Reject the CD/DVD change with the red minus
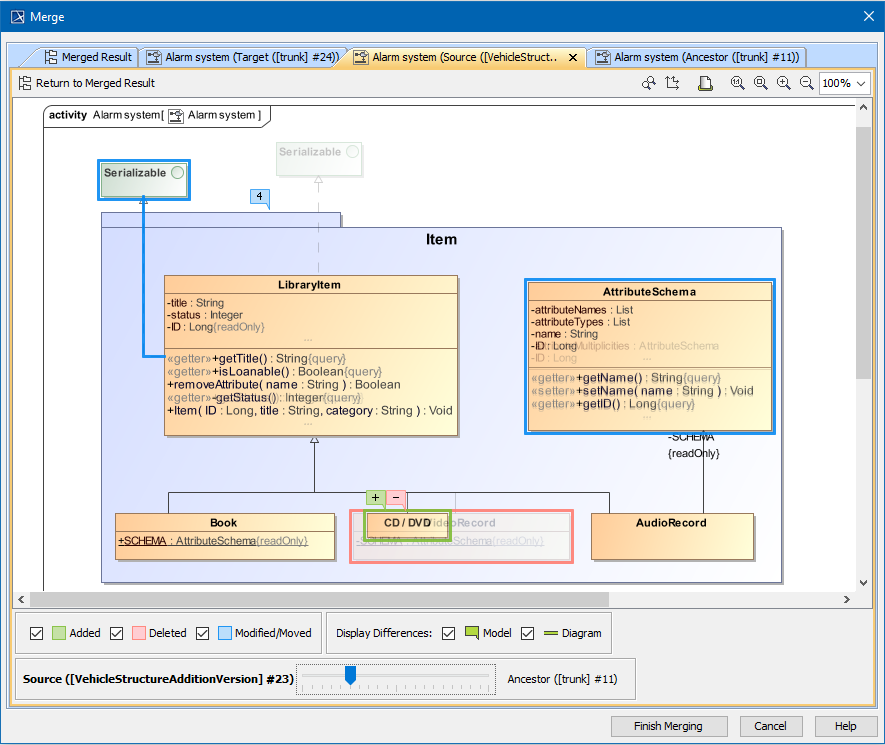 (x=395, y=497)
